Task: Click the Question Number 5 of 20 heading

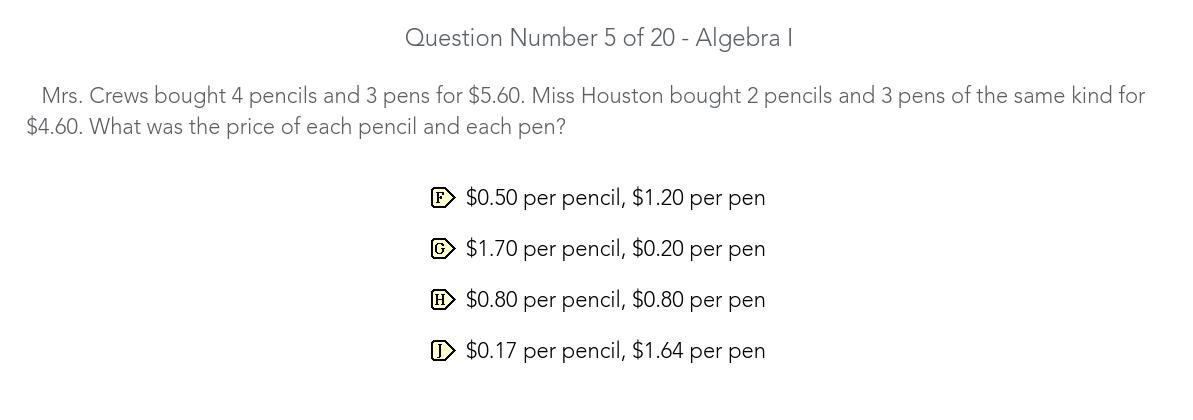Action: (599, 38)
